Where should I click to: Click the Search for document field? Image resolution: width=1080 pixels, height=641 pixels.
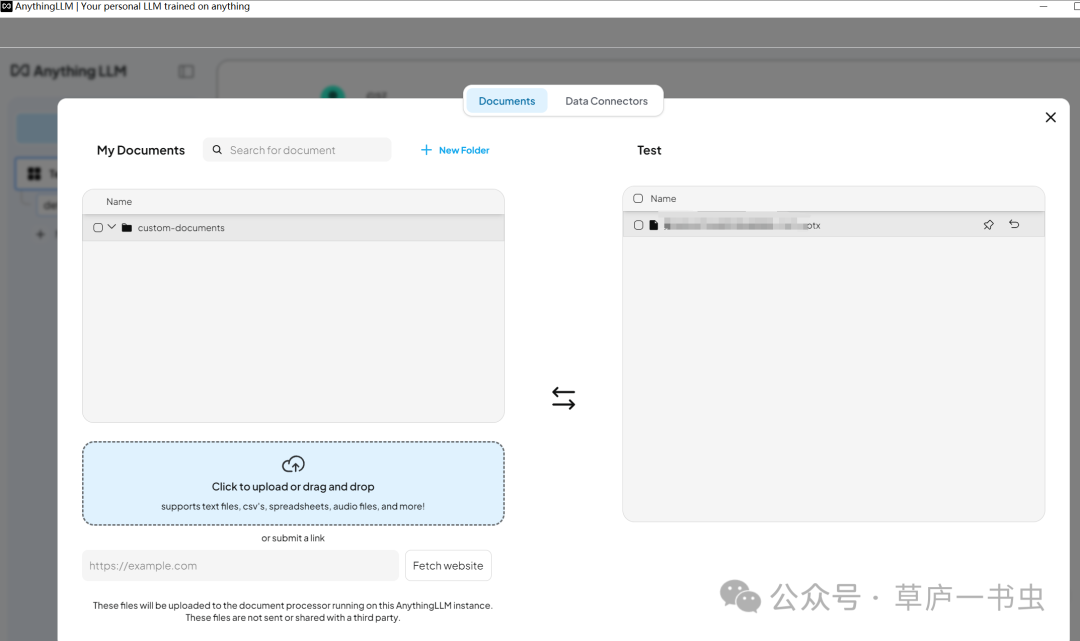[x=297, y=150]
